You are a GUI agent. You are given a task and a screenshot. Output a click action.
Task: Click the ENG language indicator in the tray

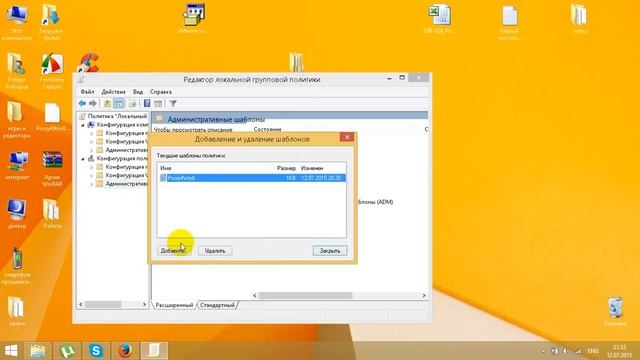593,351
